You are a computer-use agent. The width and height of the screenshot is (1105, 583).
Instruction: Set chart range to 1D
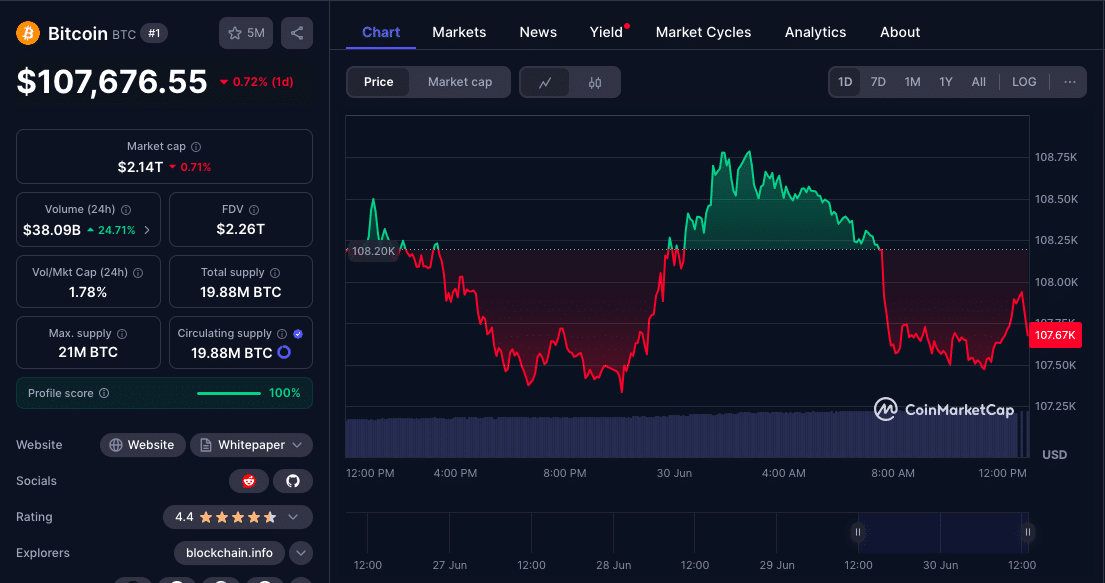[x=845, y=82]
